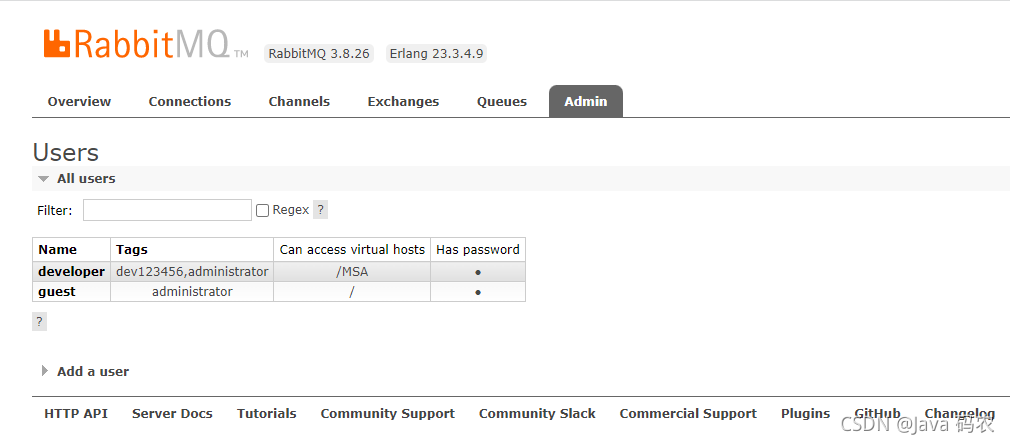Sort users by the Name column header

[57, 249]
